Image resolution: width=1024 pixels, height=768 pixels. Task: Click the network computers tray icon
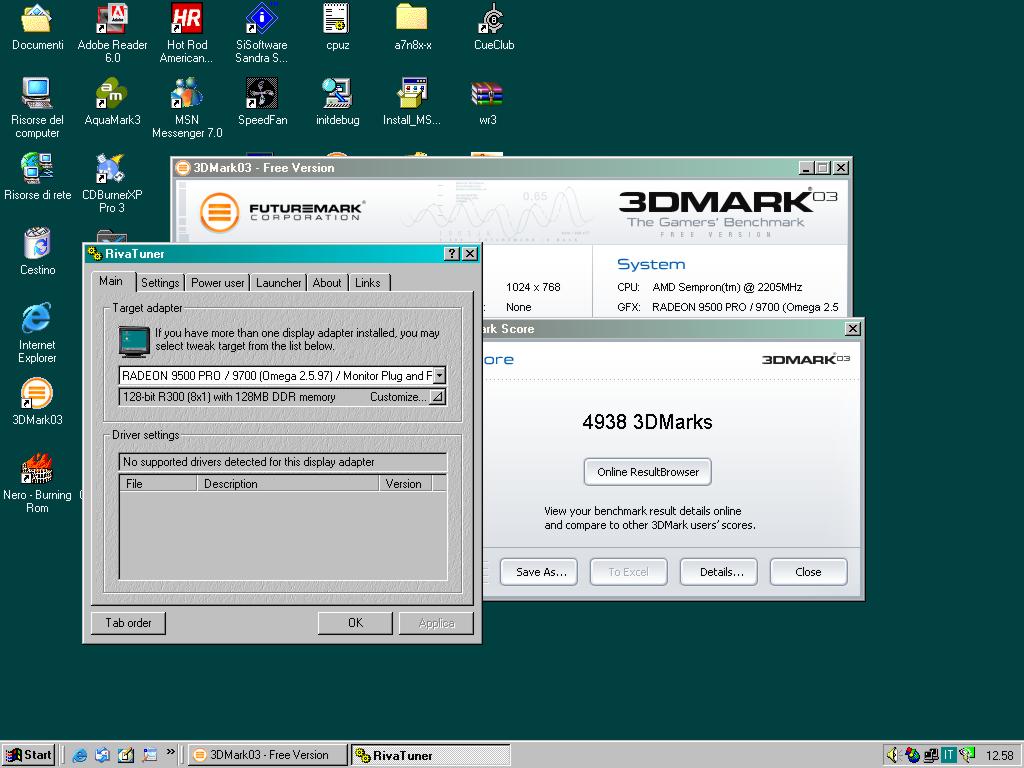click(931, 755)
